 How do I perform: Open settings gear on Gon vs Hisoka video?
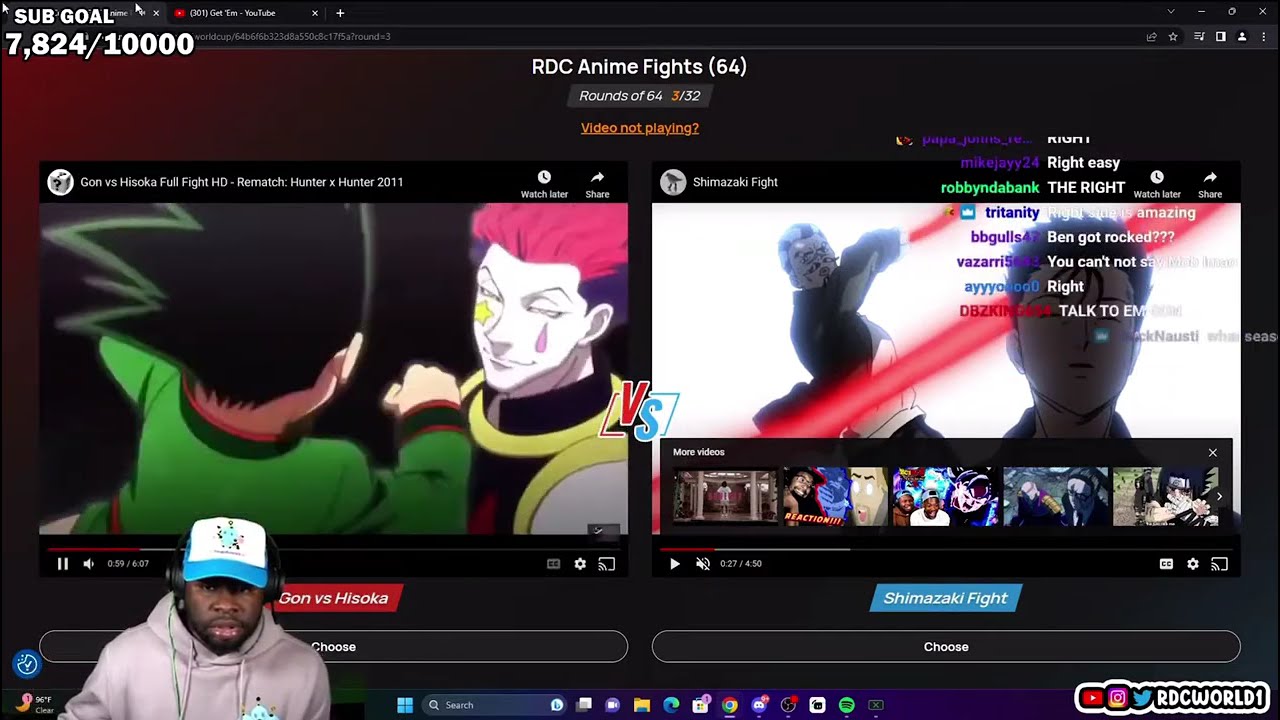[580, 564]
